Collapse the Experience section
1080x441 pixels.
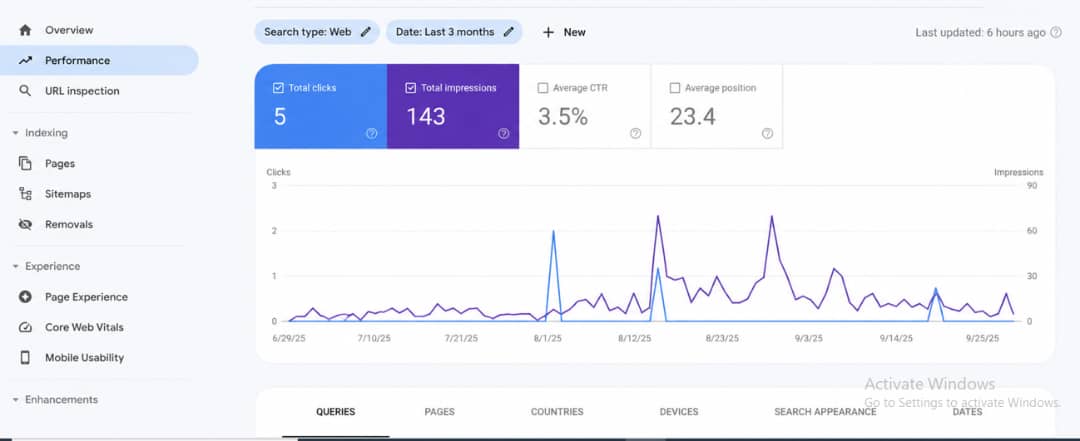tap(45, 267)
